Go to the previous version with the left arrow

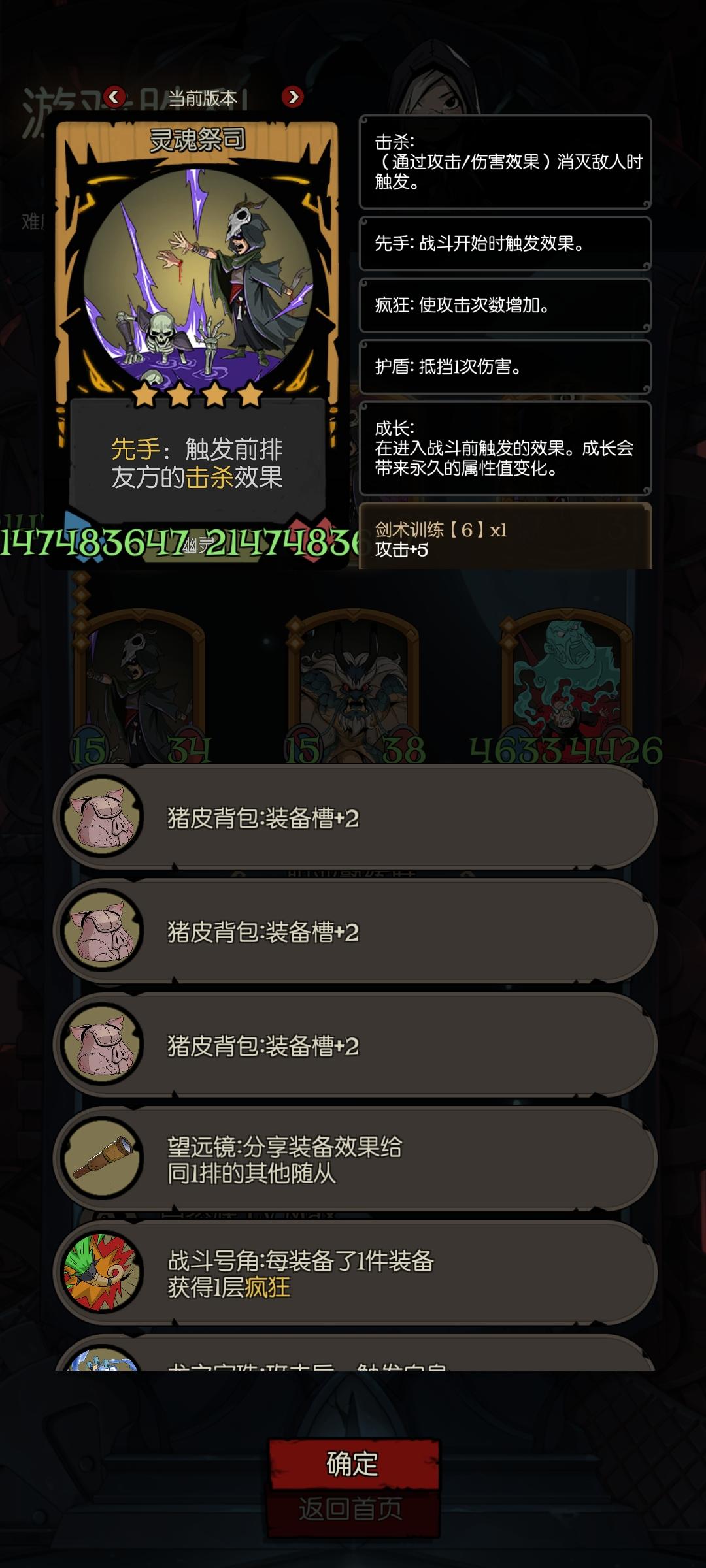114,97
